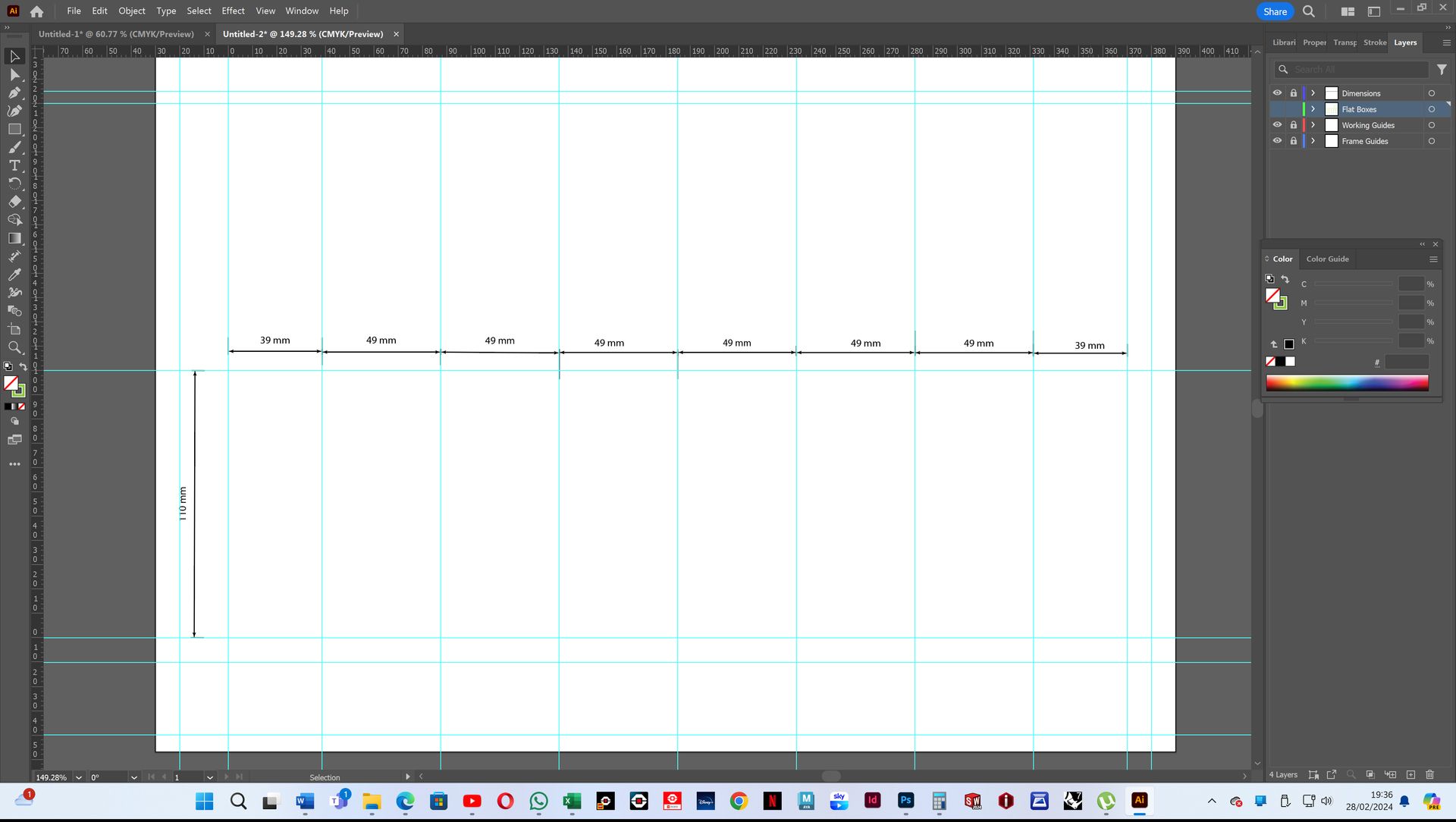Toggle visibility of Frame Guides layer
The image size is (1456, 822).
(1277, 141)
